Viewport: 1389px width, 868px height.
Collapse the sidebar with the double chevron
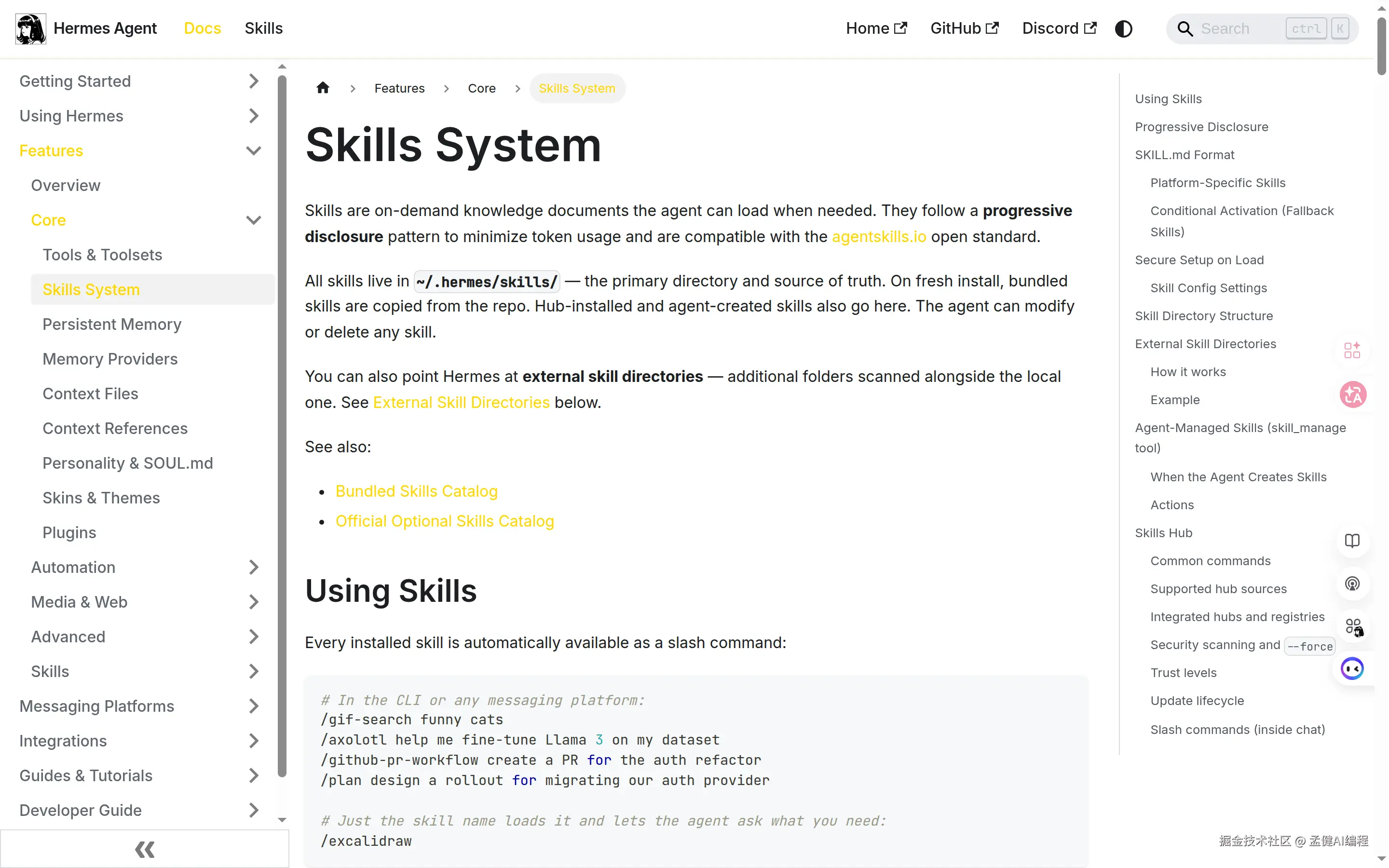click(144, 849)
